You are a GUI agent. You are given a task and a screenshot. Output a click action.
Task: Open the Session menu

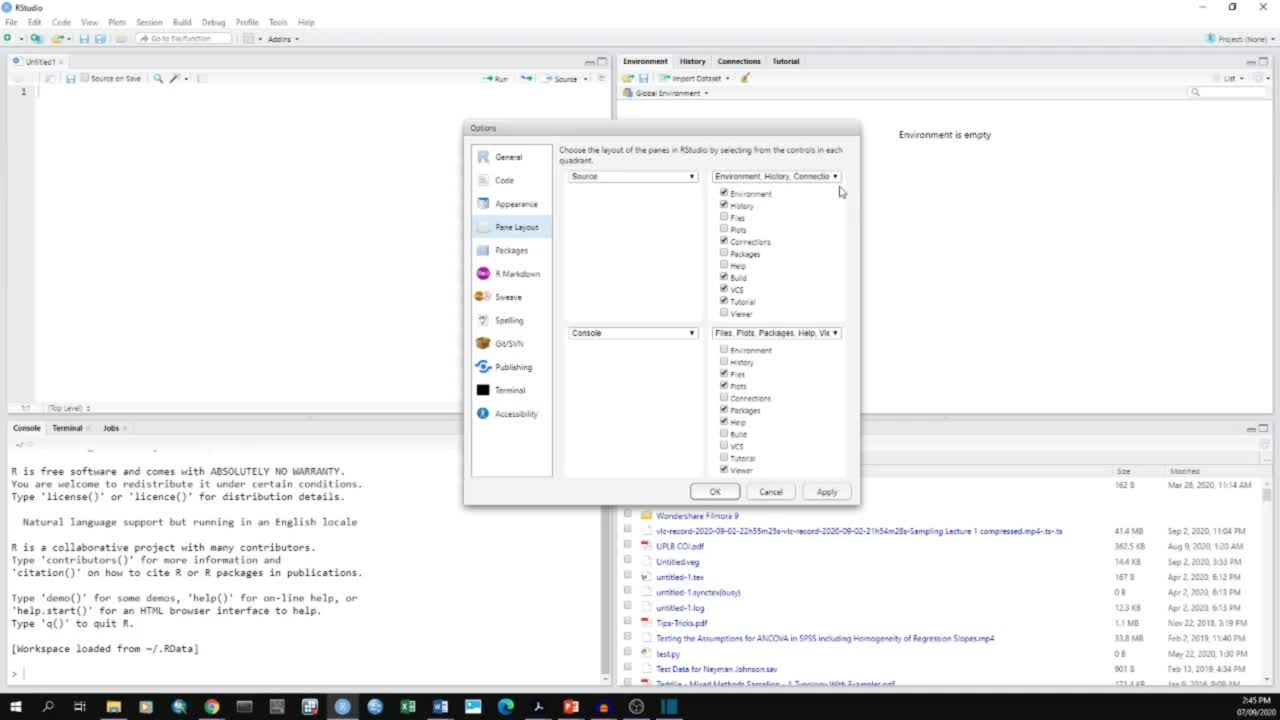coord(149,22)
